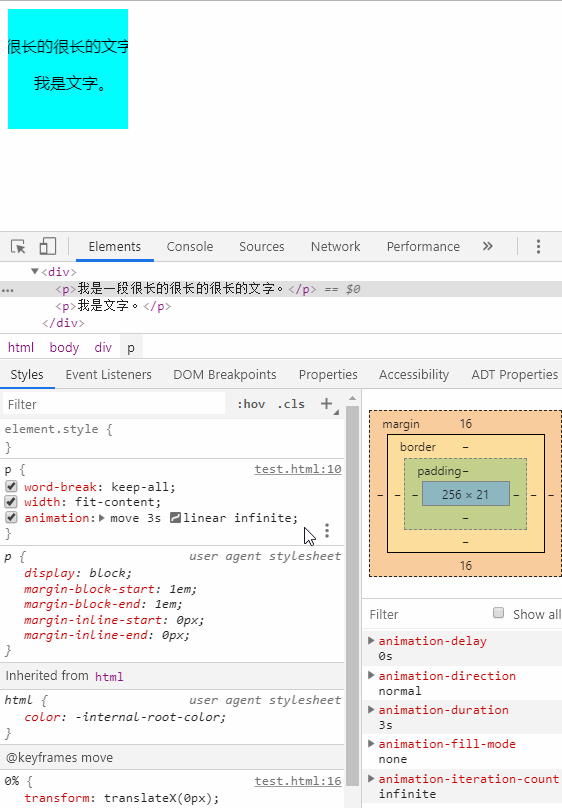Click the ellipsis beside the selected p node

point(7,290)
